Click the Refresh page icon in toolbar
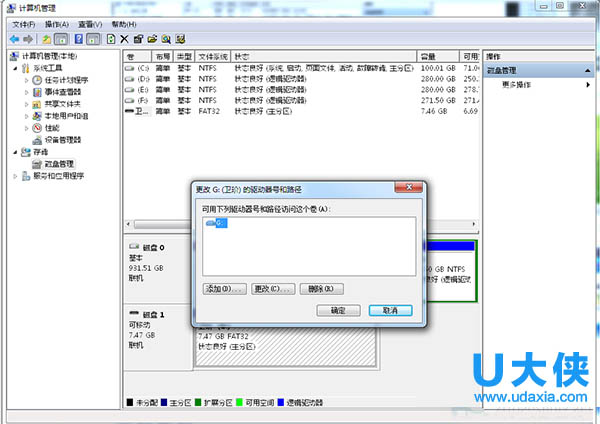The image size is (600, 424). click(111, 39)
